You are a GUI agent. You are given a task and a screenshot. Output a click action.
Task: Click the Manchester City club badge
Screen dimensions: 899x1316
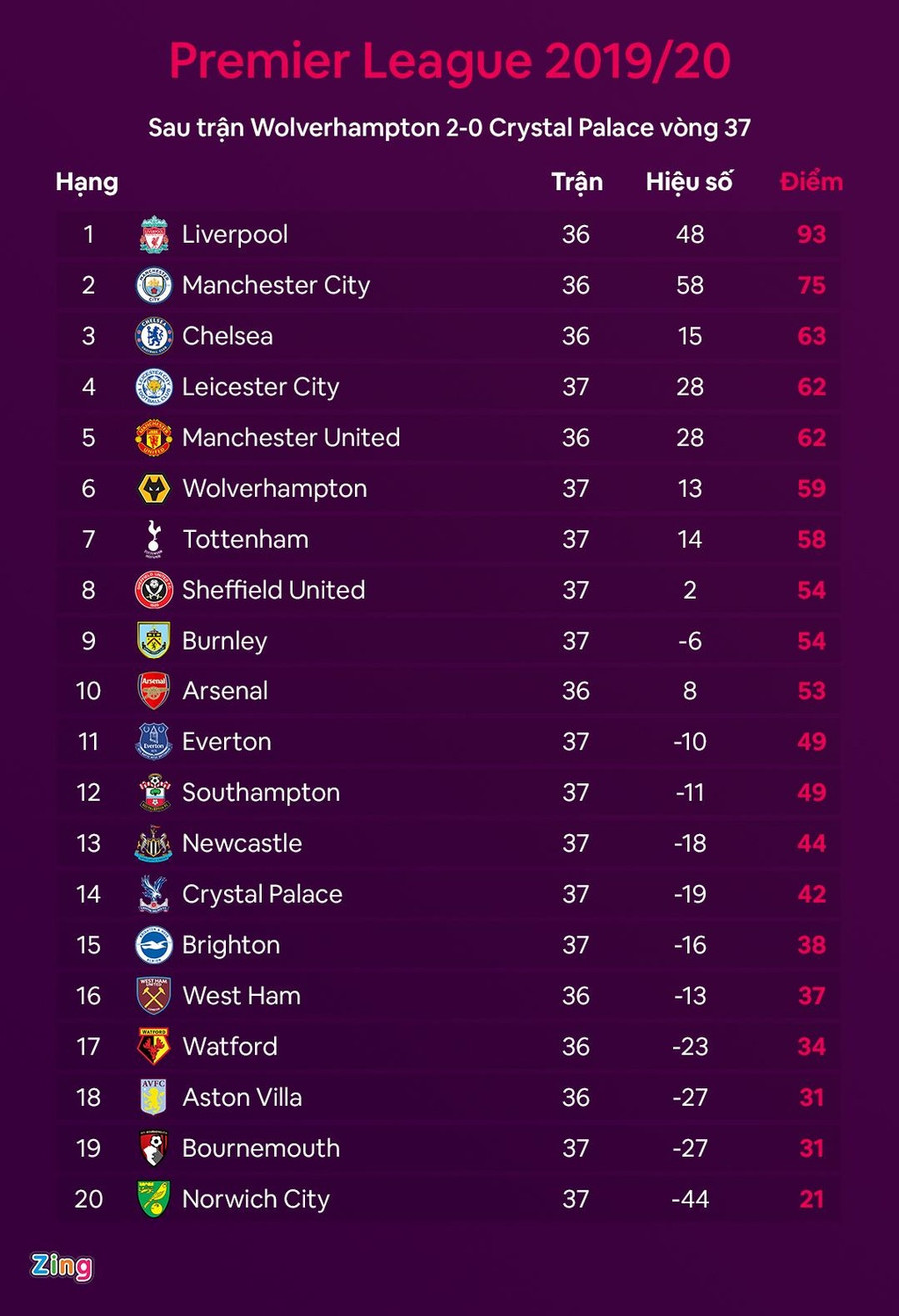(154, 286)
